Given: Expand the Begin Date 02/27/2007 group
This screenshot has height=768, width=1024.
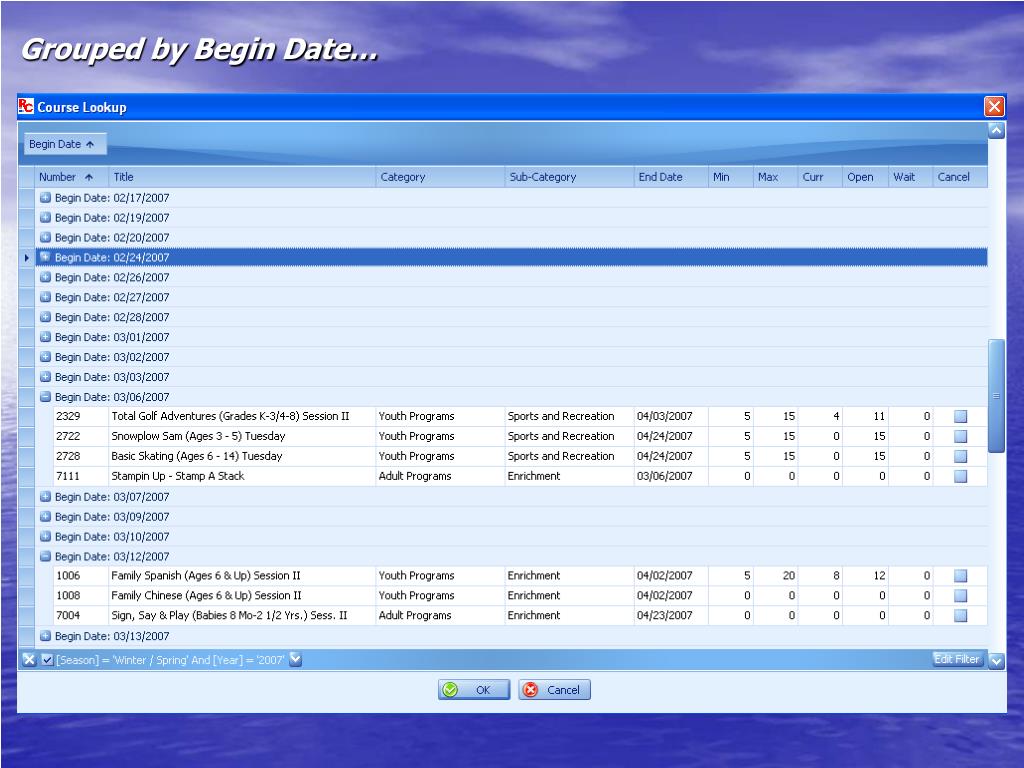Looking at the screenshot, I should tap(45, 297).
